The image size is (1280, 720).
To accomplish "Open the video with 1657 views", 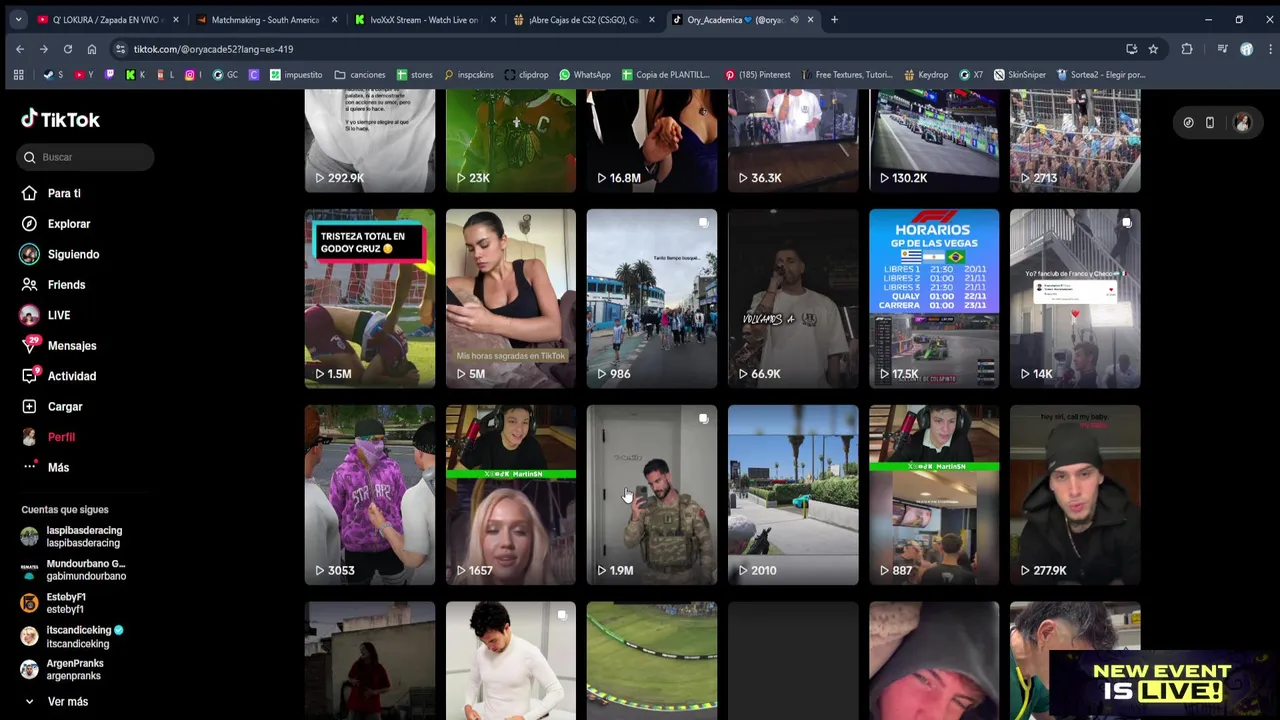I will pos(511,495).
